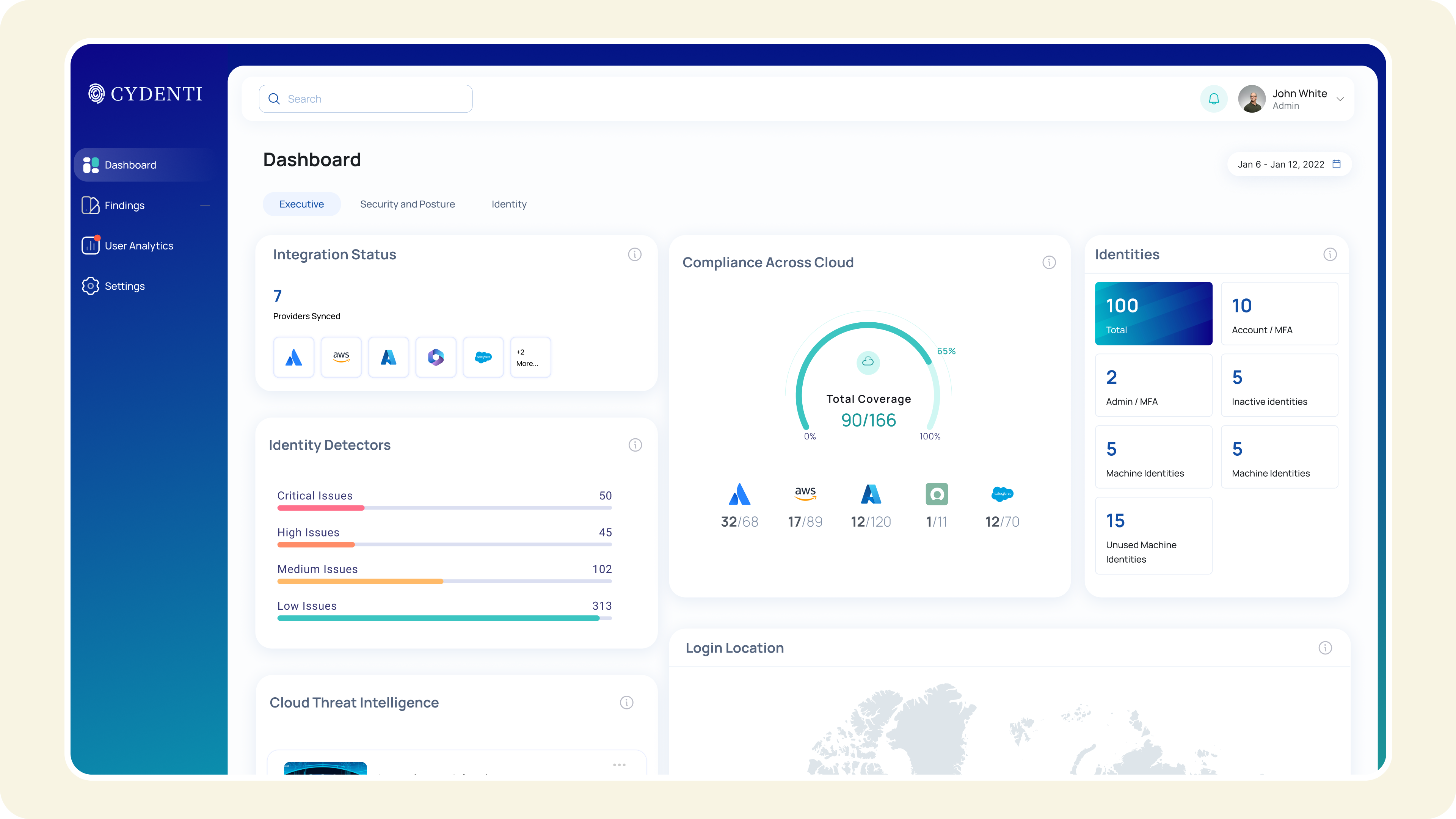Click the Identities panel info icon
The height and width of the screenshot is (819, 1456).
coord(1330,254)
